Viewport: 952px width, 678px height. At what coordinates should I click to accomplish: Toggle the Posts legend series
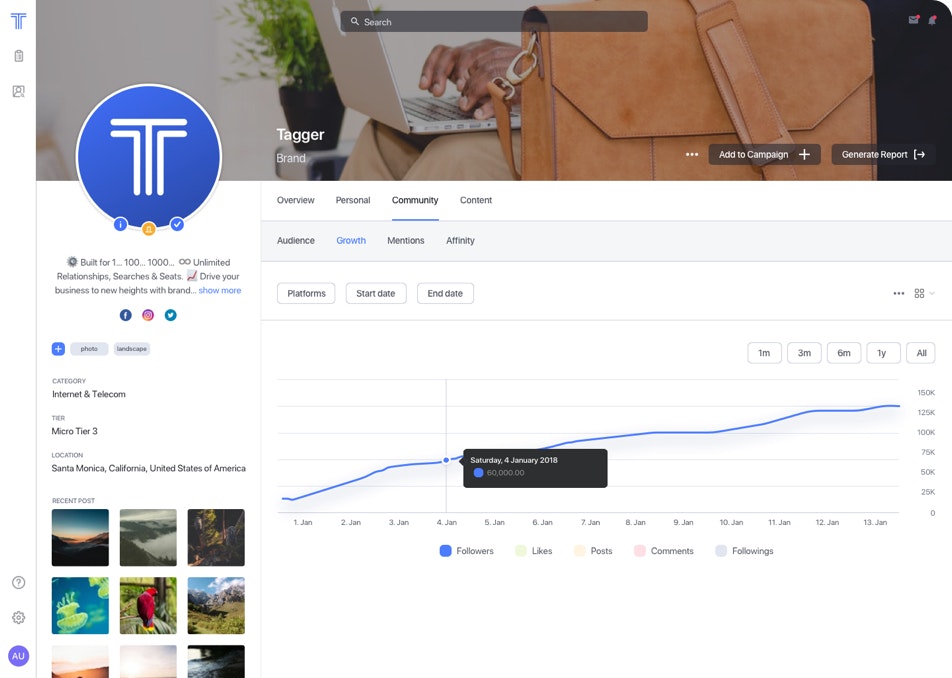point(593,551)
